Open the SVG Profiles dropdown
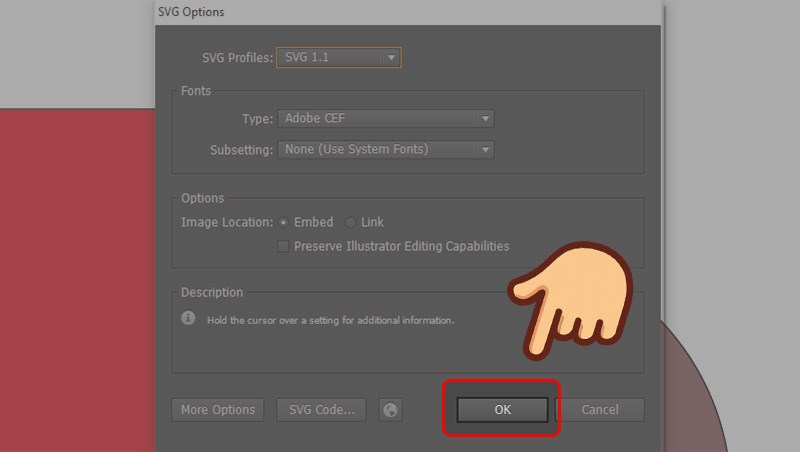Image resolution: width=800 pixels, height=452 pixels. pyautogui.click(x=339, y=57)
